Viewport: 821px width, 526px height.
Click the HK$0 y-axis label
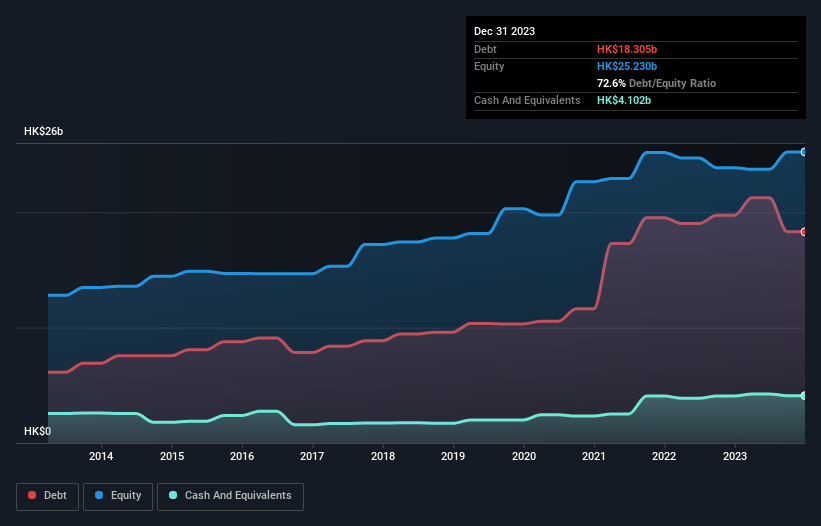coord(38,431)
